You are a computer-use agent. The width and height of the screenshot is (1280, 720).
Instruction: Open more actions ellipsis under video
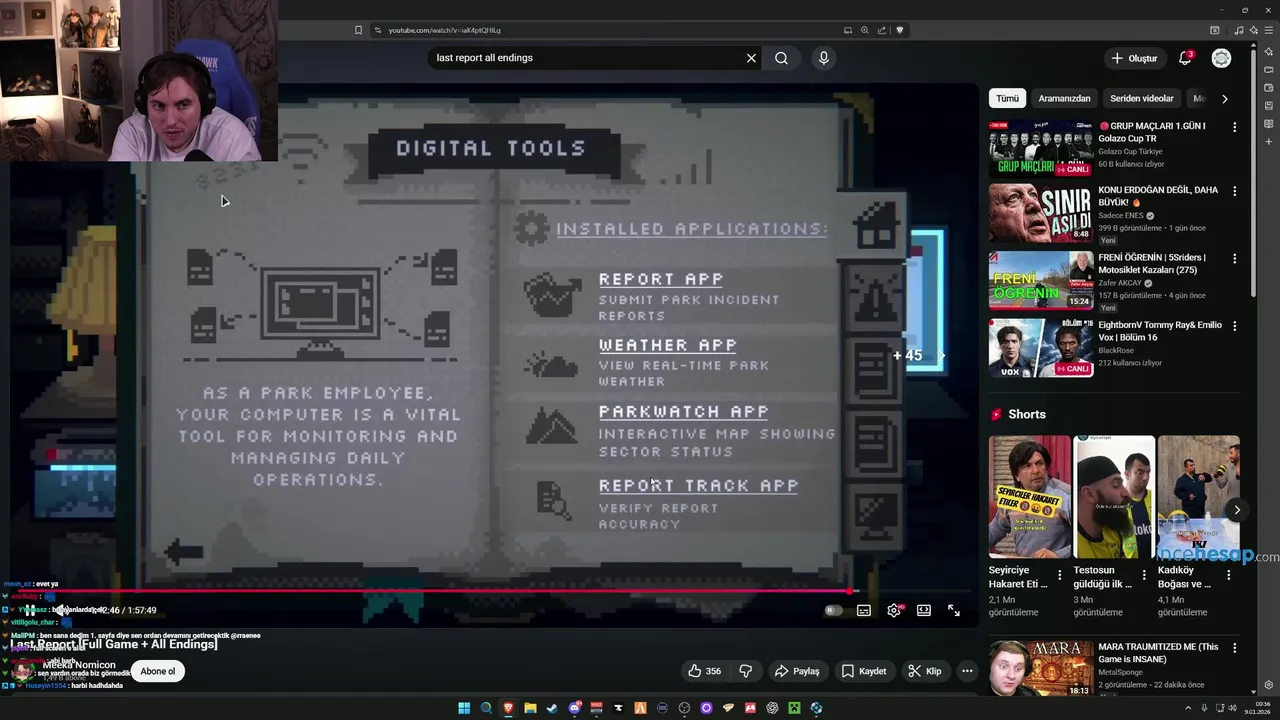coord(966,671)
